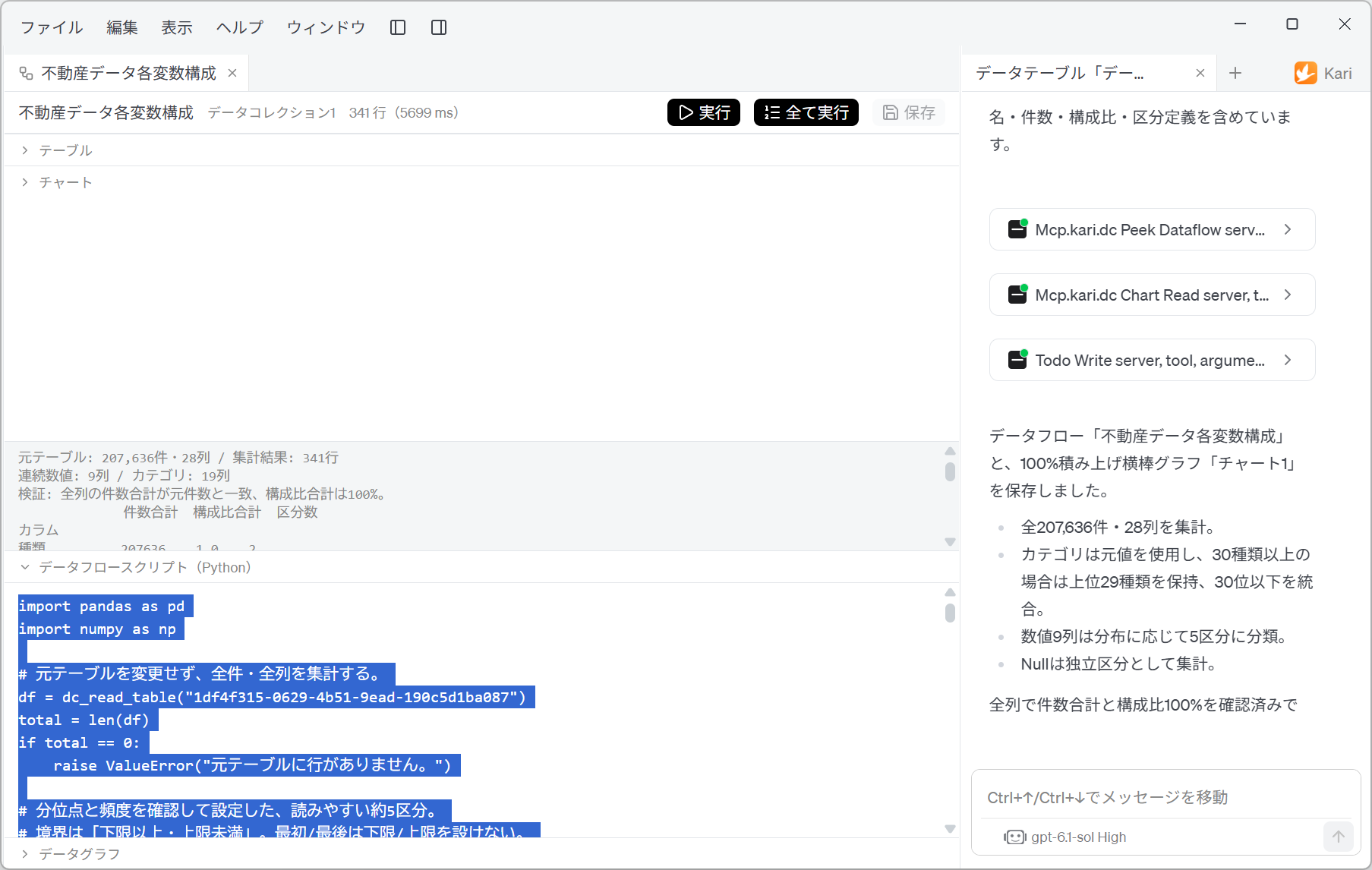Viewport: 1372px width, 870px height.
Task: Open the 表示 menu
Action: [x=177, y=27]
